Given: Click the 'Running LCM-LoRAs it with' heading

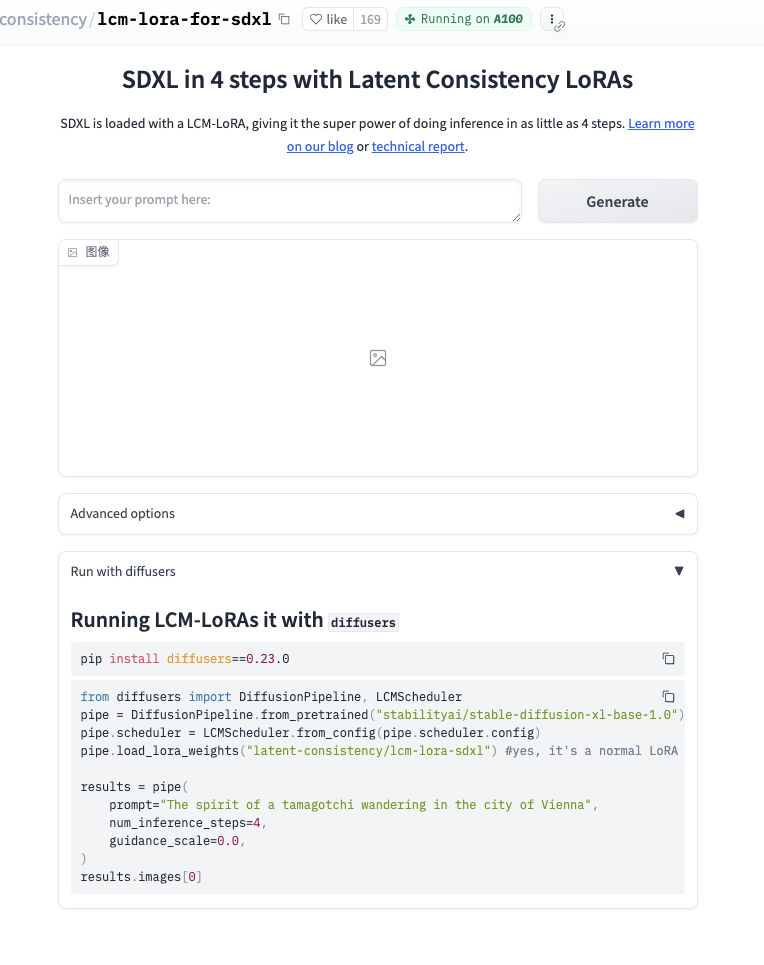Looking at the screenshot, I should point(235,620).
